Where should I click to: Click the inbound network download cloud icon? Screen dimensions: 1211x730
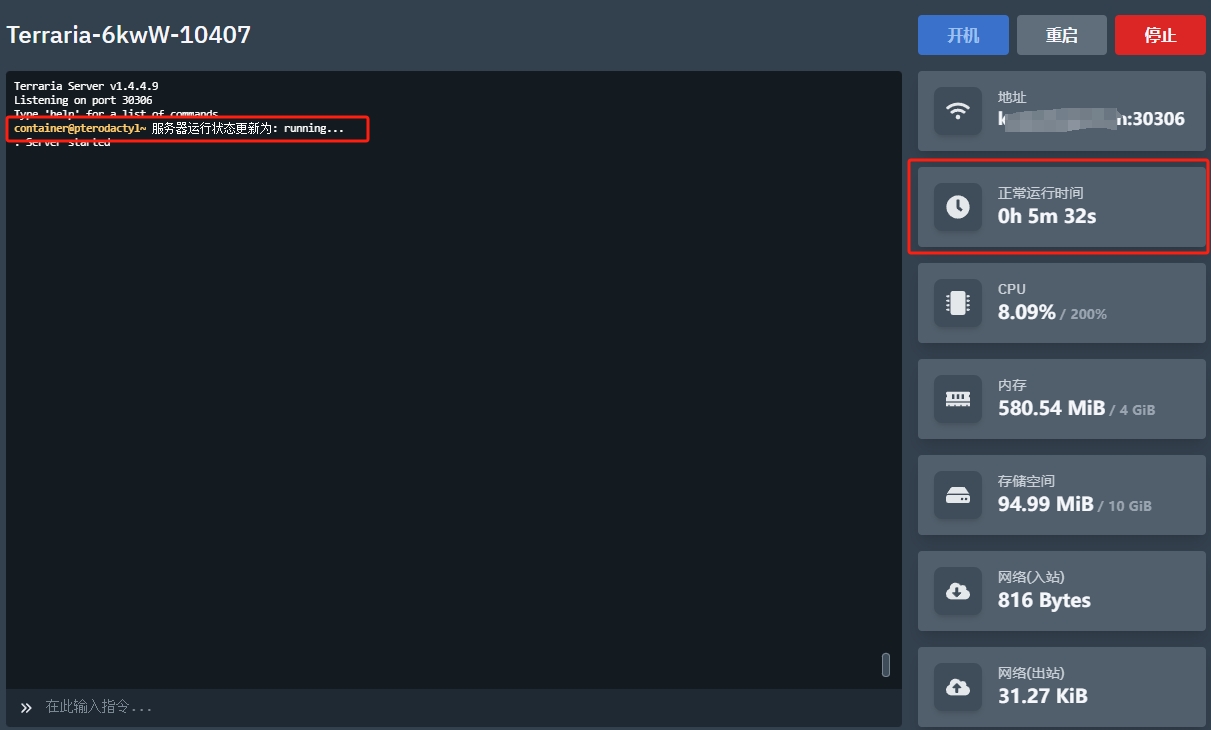pos(958,591)
